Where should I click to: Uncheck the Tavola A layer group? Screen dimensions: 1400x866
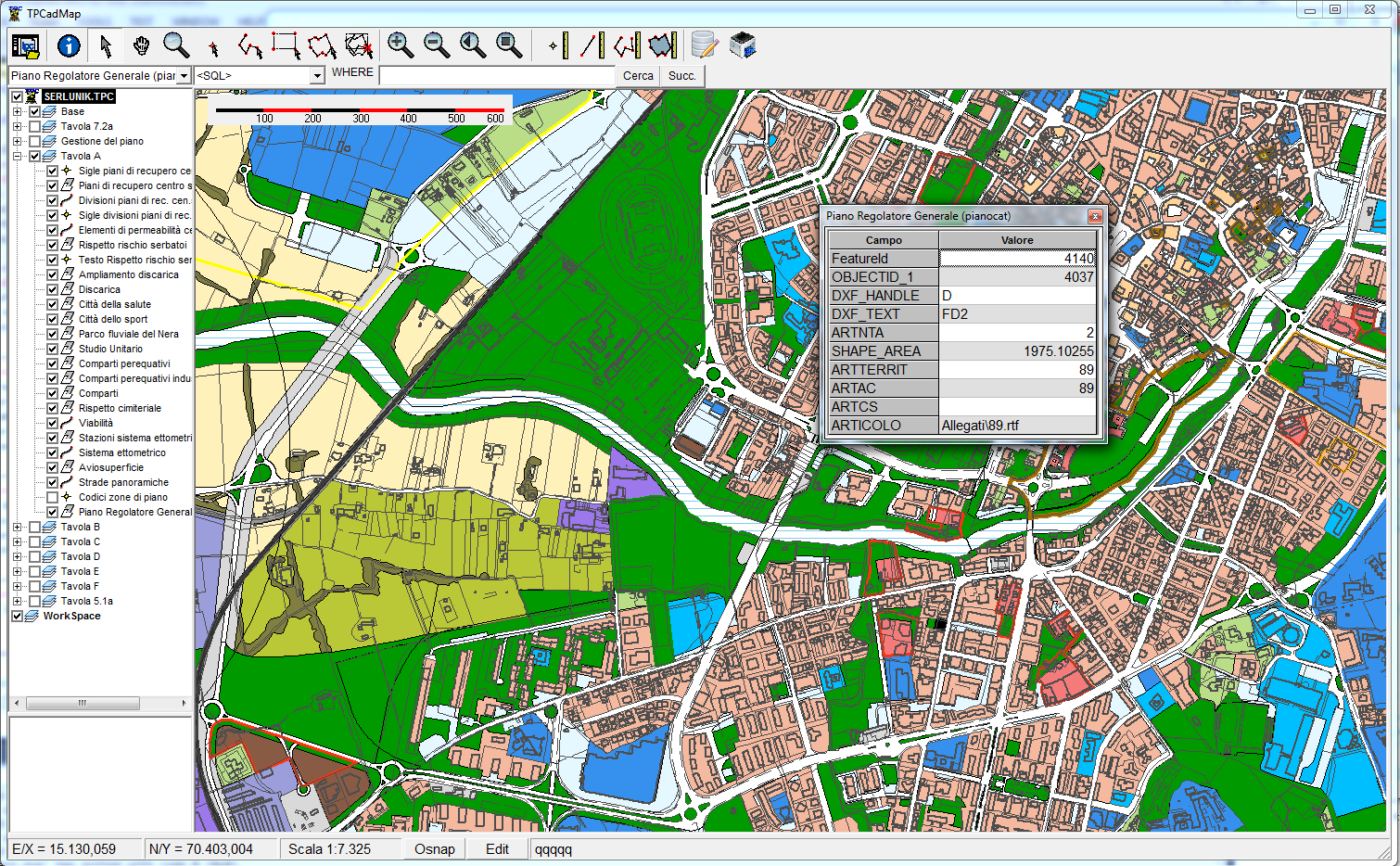click(x=34, y=156)
